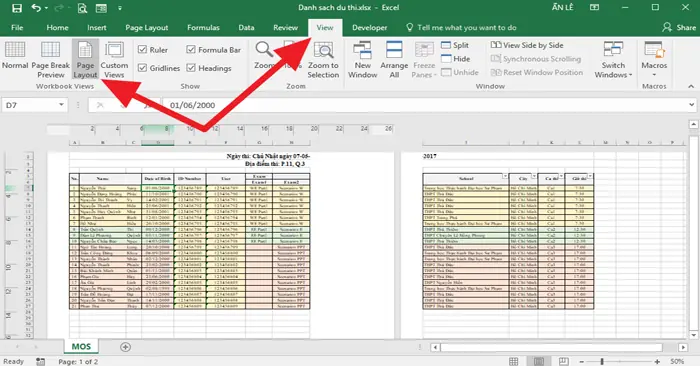Click Switch Windows button
700x366 pixels.
(613, 60)
